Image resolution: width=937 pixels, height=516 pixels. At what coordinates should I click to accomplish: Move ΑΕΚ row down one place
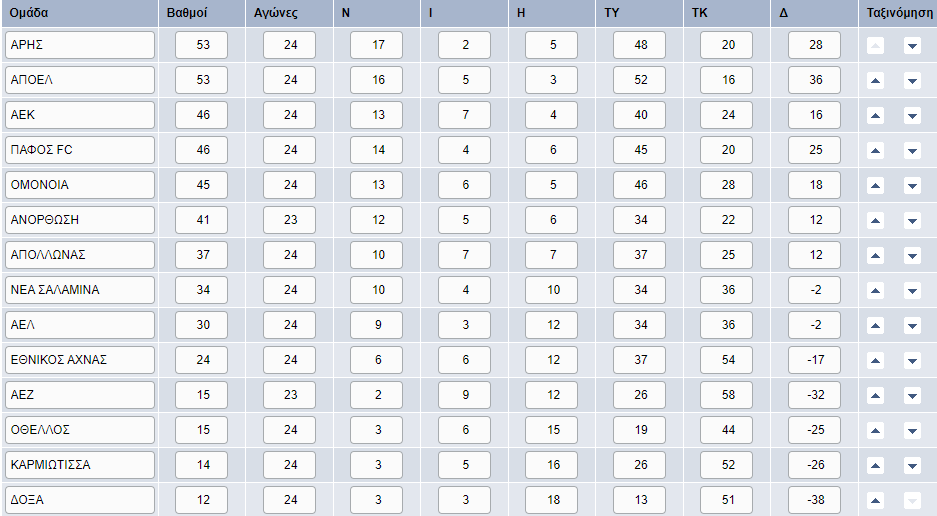[x=912, y=115]
